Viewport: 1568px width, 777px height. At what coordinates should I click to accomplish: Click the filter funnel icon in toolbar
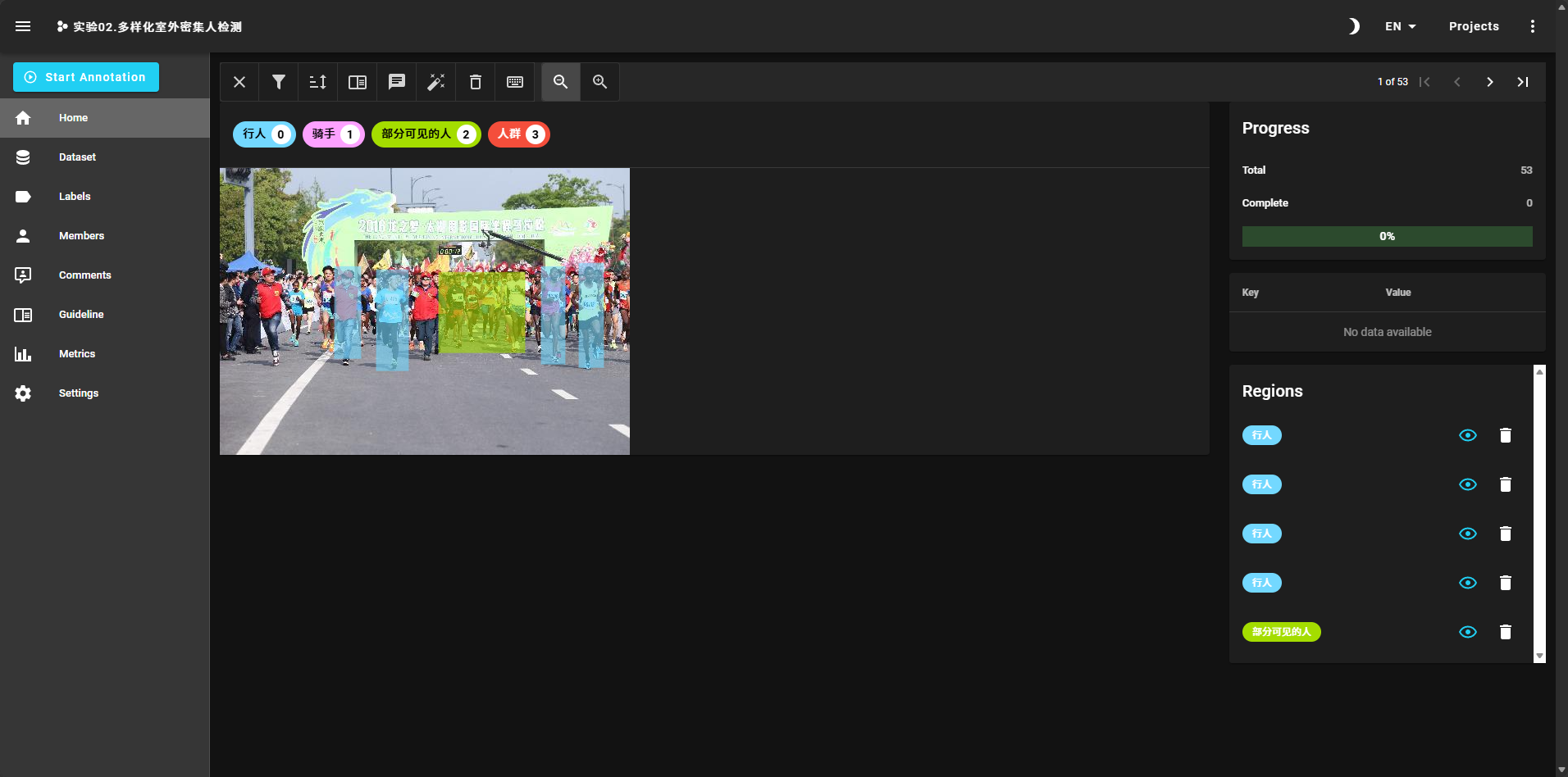click(279, 82)
